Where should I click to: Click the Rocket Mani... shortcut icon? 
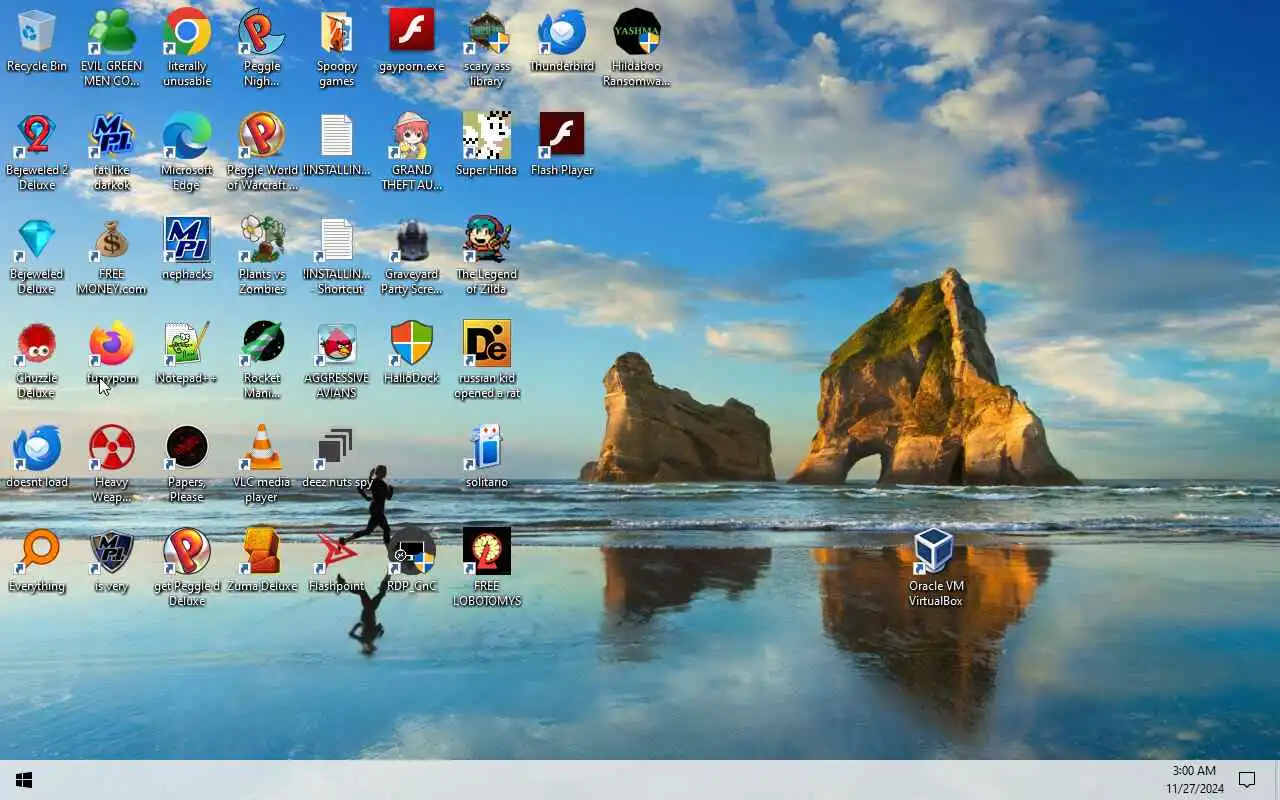[262, 344]
